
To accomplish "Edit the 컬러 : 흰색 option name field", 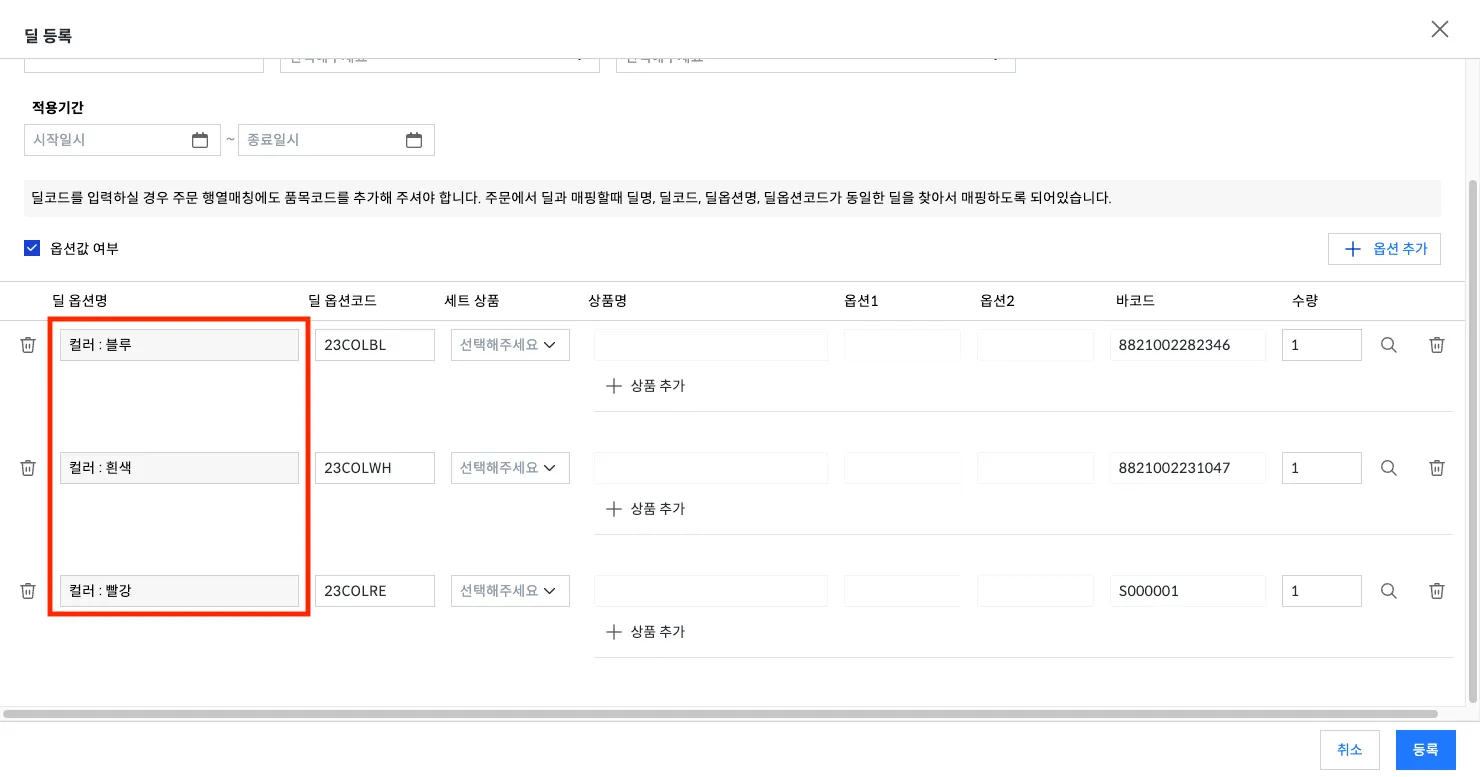I will tap(179, 468).
